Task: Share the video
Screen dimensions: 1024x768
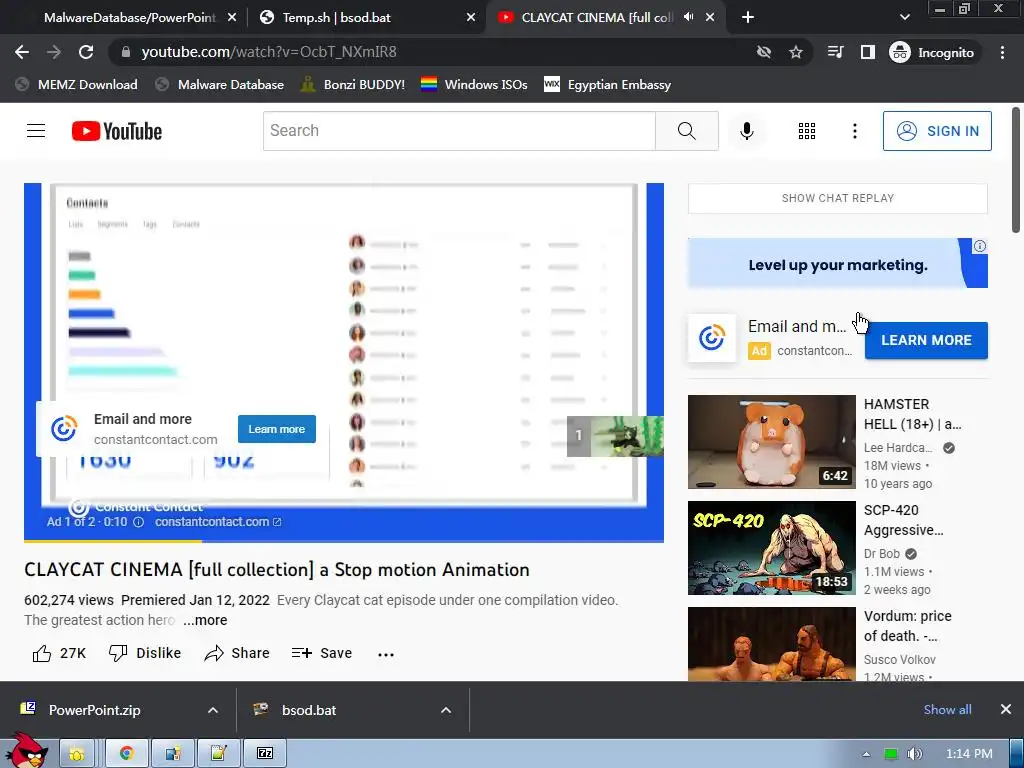Action: pyautogui.click(x=236, y=653)
